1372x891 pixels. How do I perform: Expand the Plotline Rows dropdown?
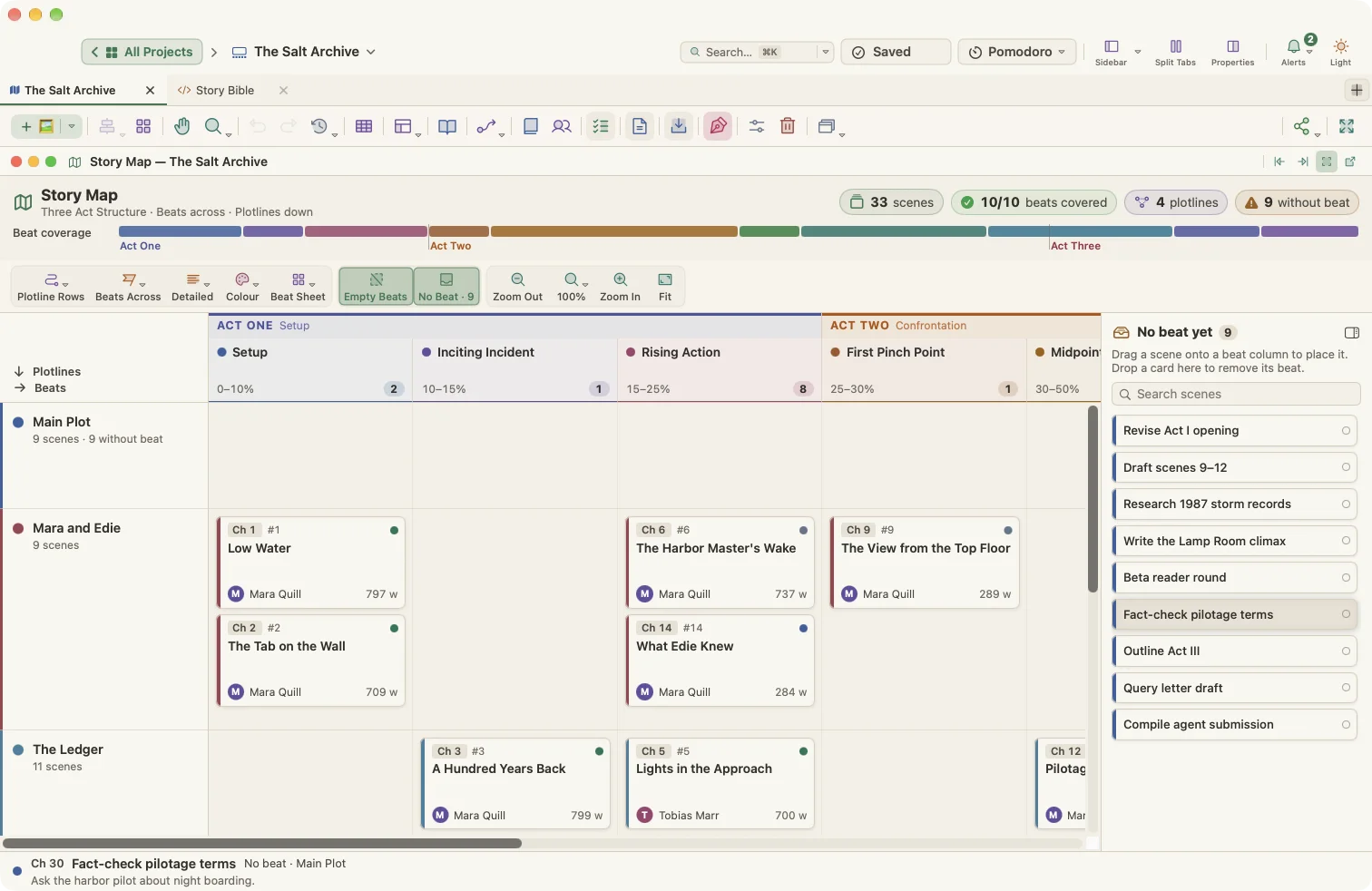[51, 286]
